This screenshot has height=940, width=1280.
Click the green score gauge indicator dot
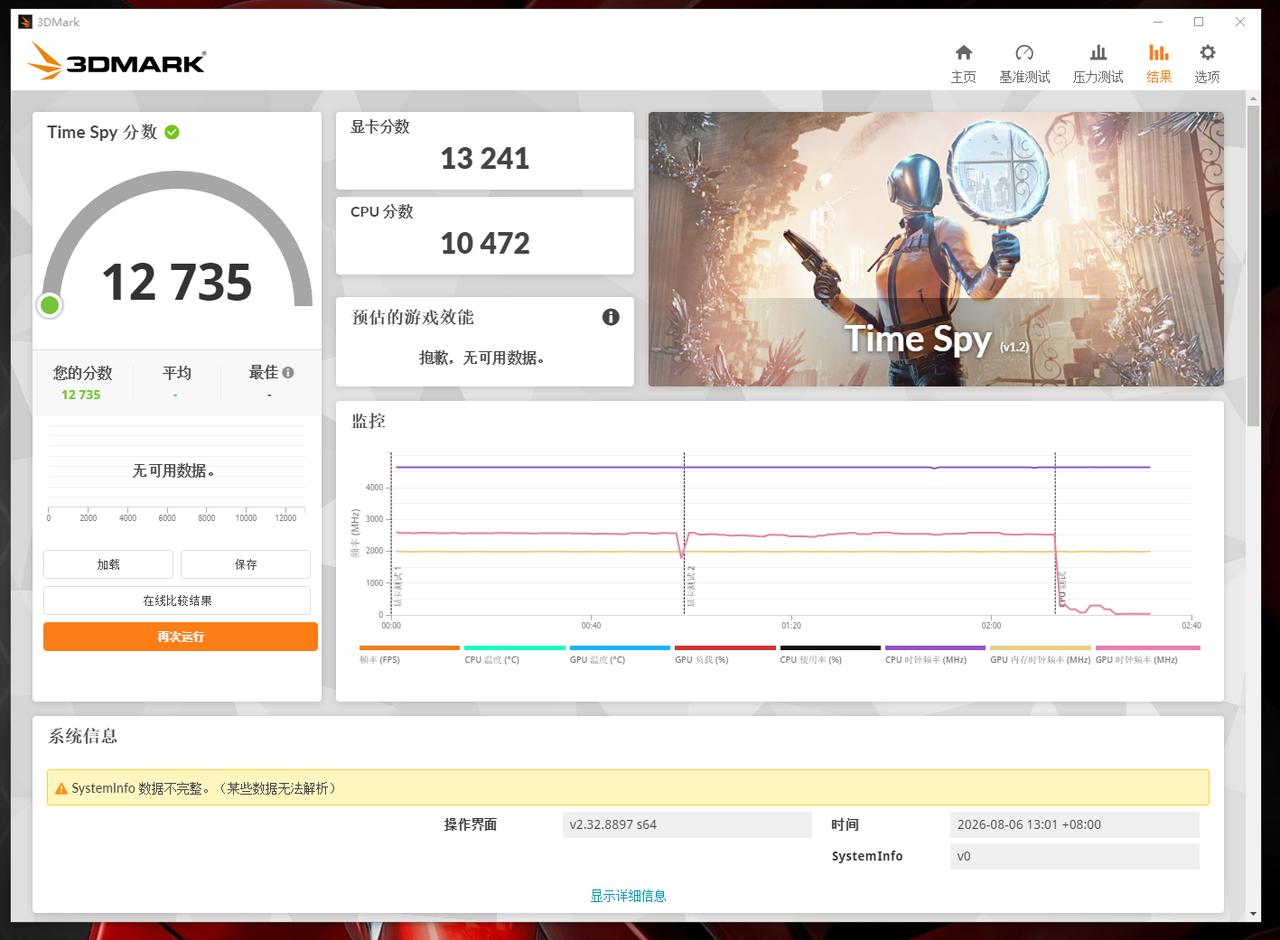[50, 305]
